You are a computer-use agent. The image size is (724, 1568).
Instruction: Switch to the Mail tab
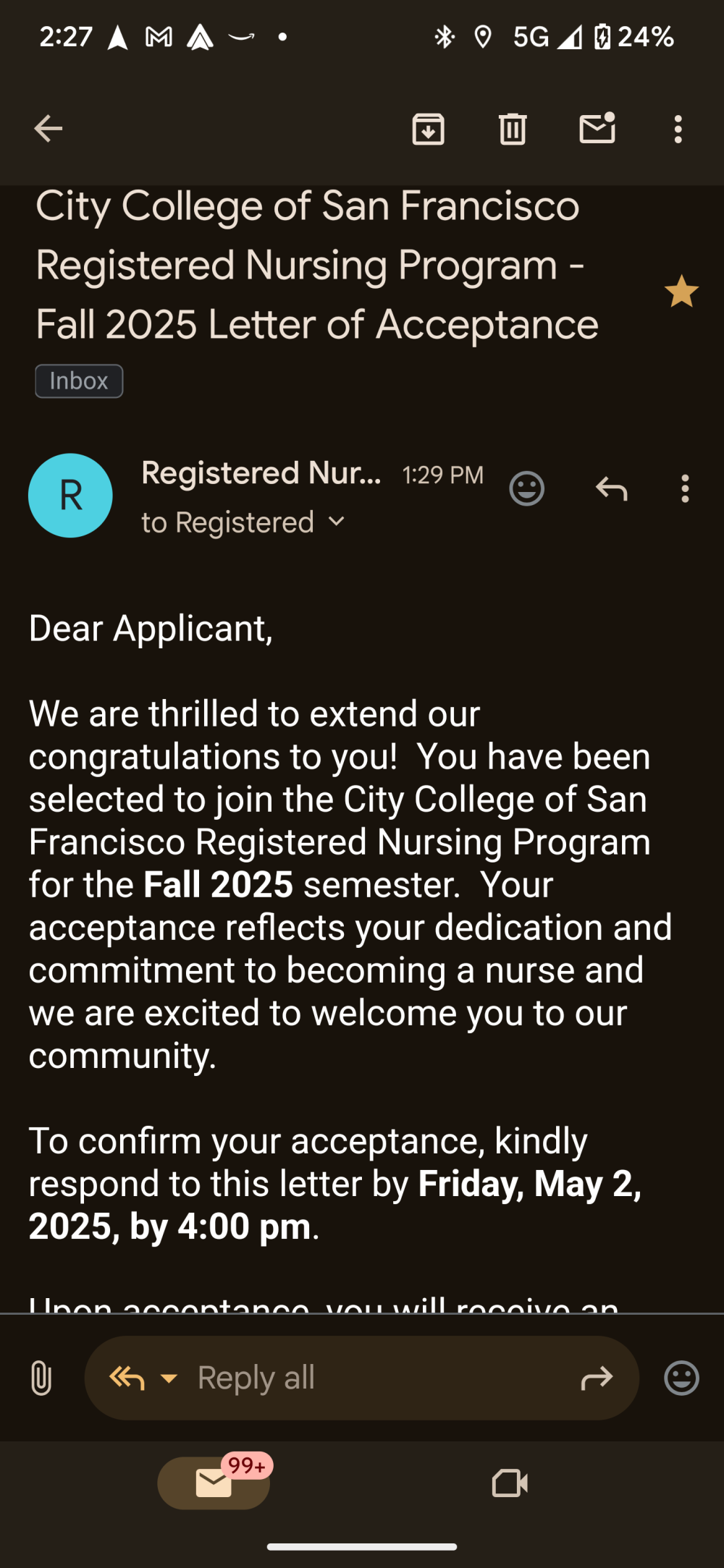tap(214, 1483)
